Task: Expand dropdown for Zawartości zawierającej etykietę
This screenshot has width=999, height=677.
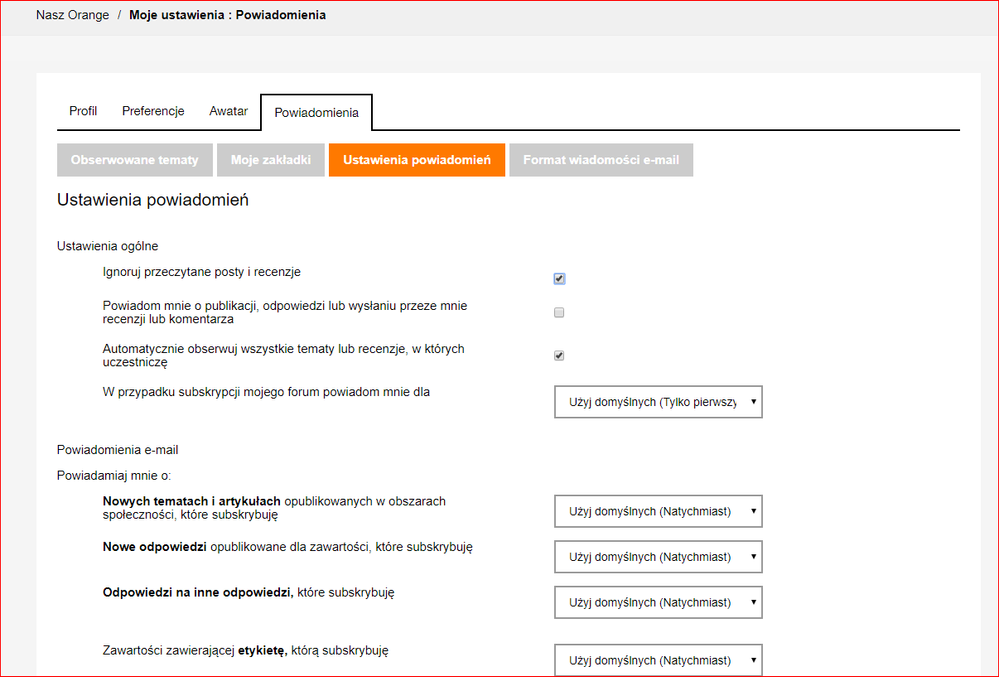Action: (658, 660)
